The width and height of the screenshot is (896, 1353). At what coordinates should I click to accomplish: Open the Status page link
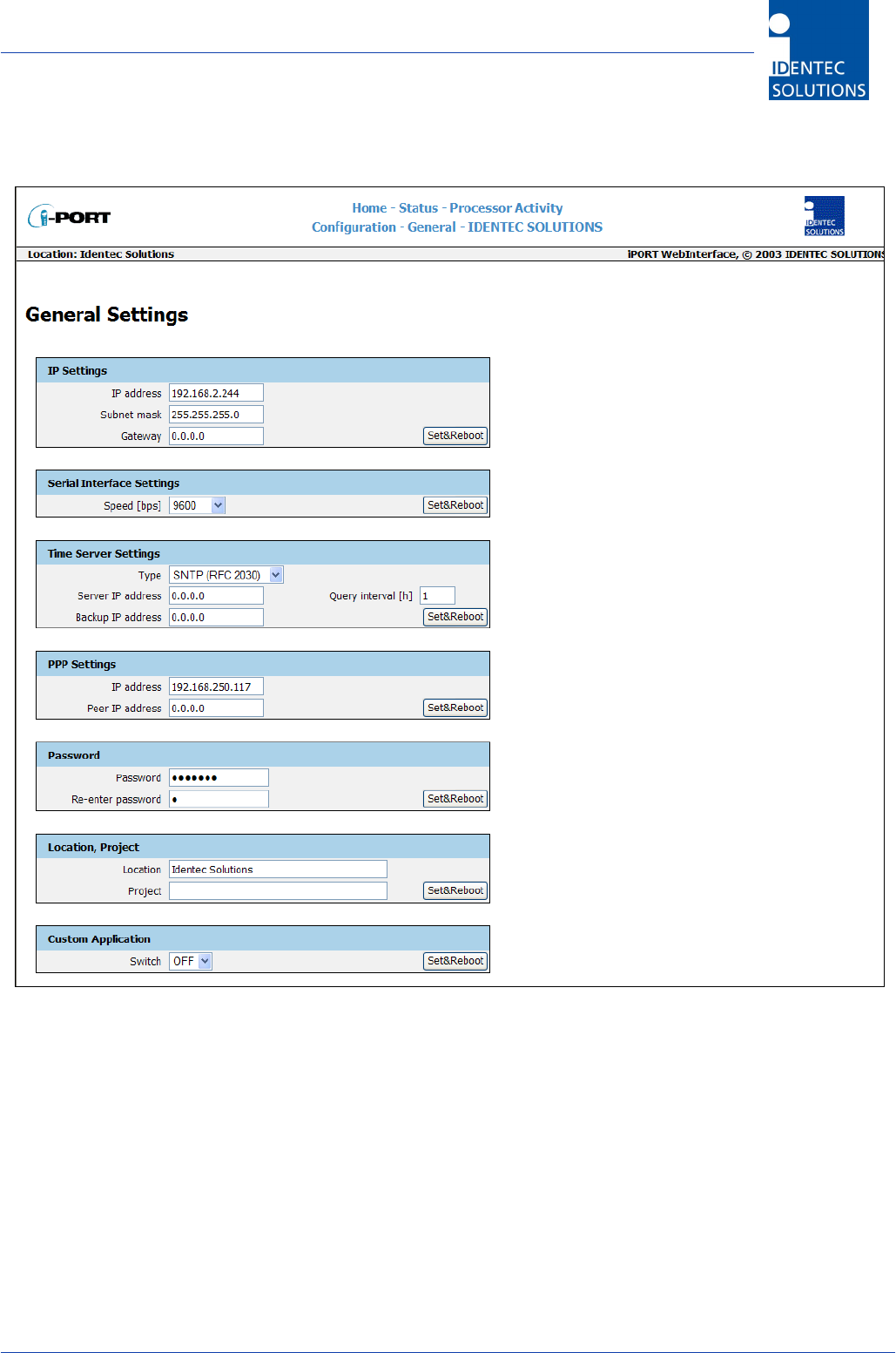tap(418, 208)
